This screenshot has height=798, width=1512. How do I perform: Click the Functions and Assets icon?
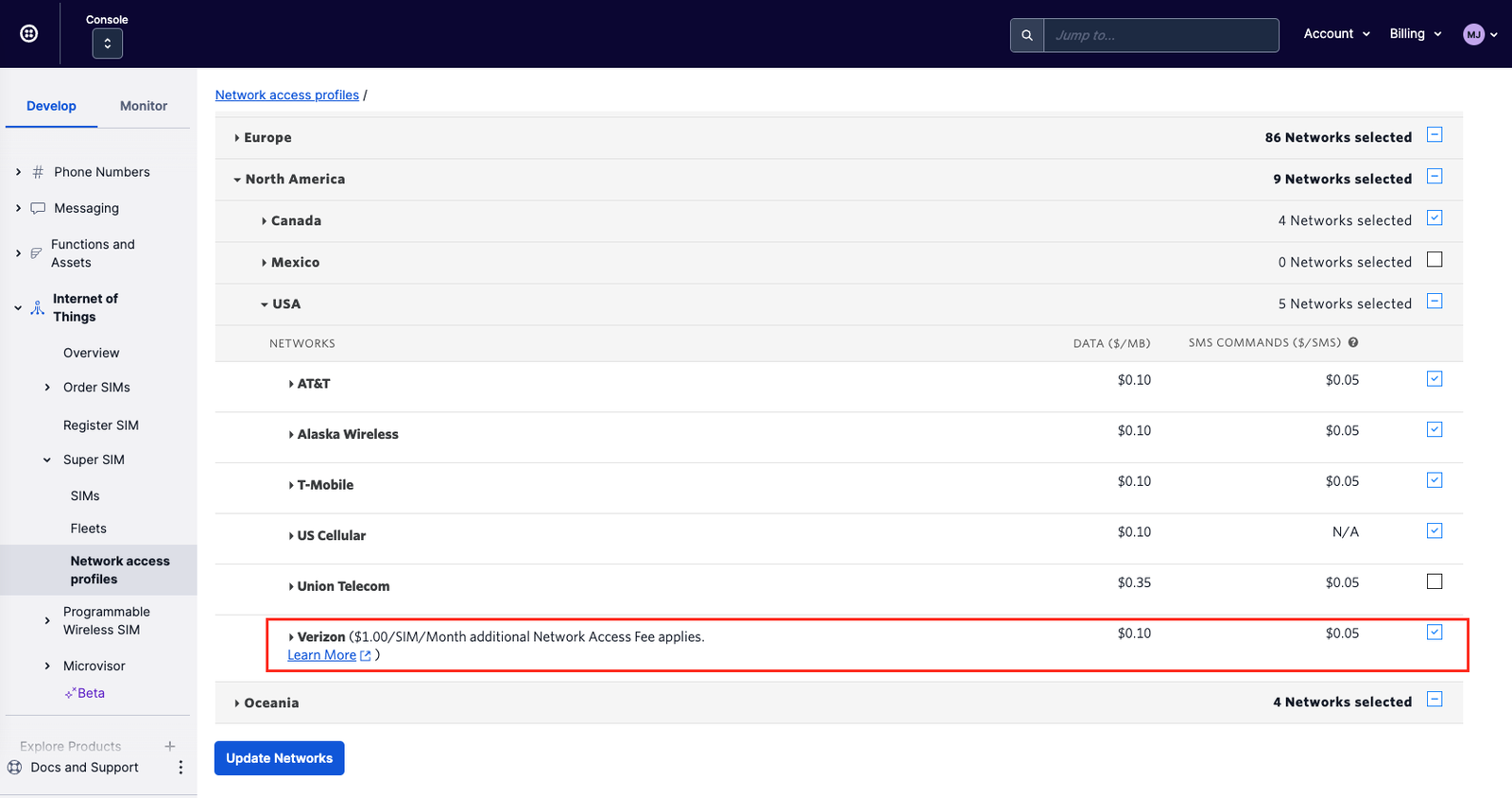click(x=36, y=253)
